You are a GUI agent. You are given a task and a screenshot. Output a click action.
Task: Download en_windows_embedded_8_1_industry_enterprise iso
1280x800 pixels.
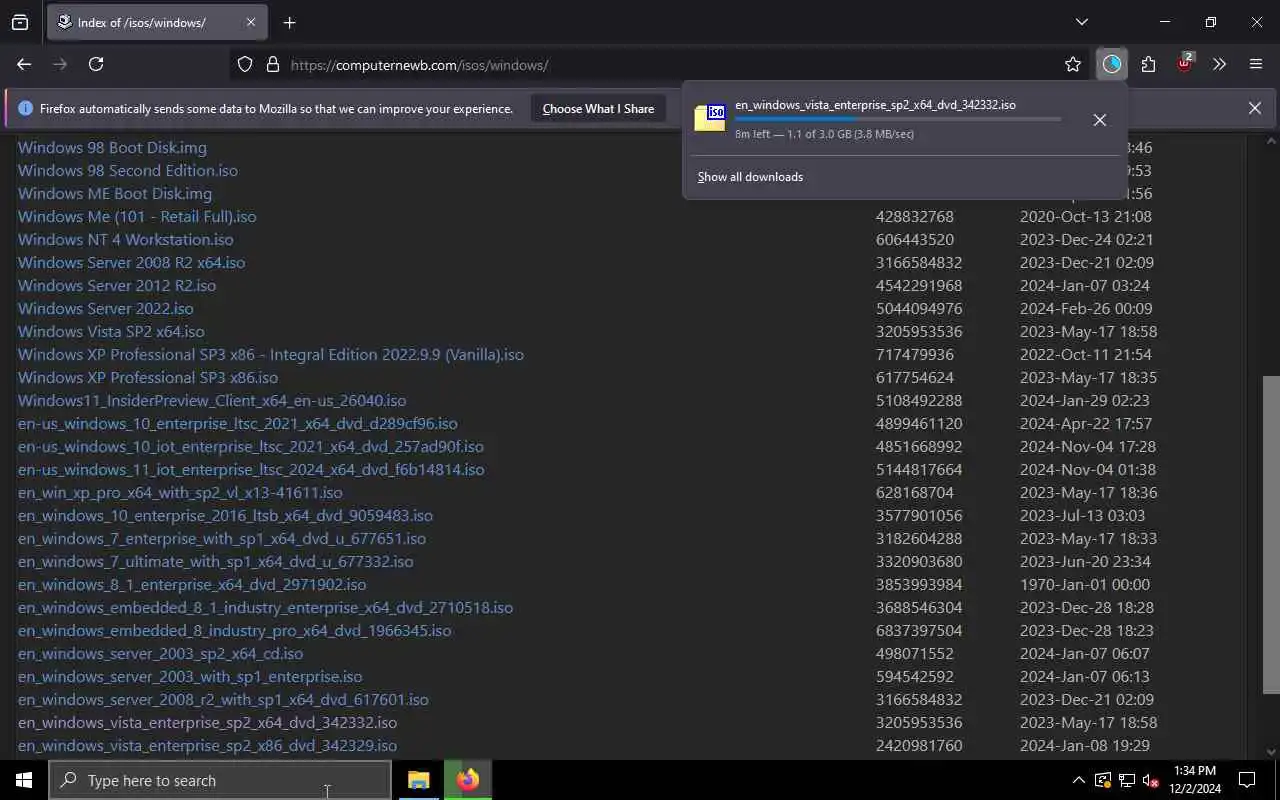click(265, 607)
